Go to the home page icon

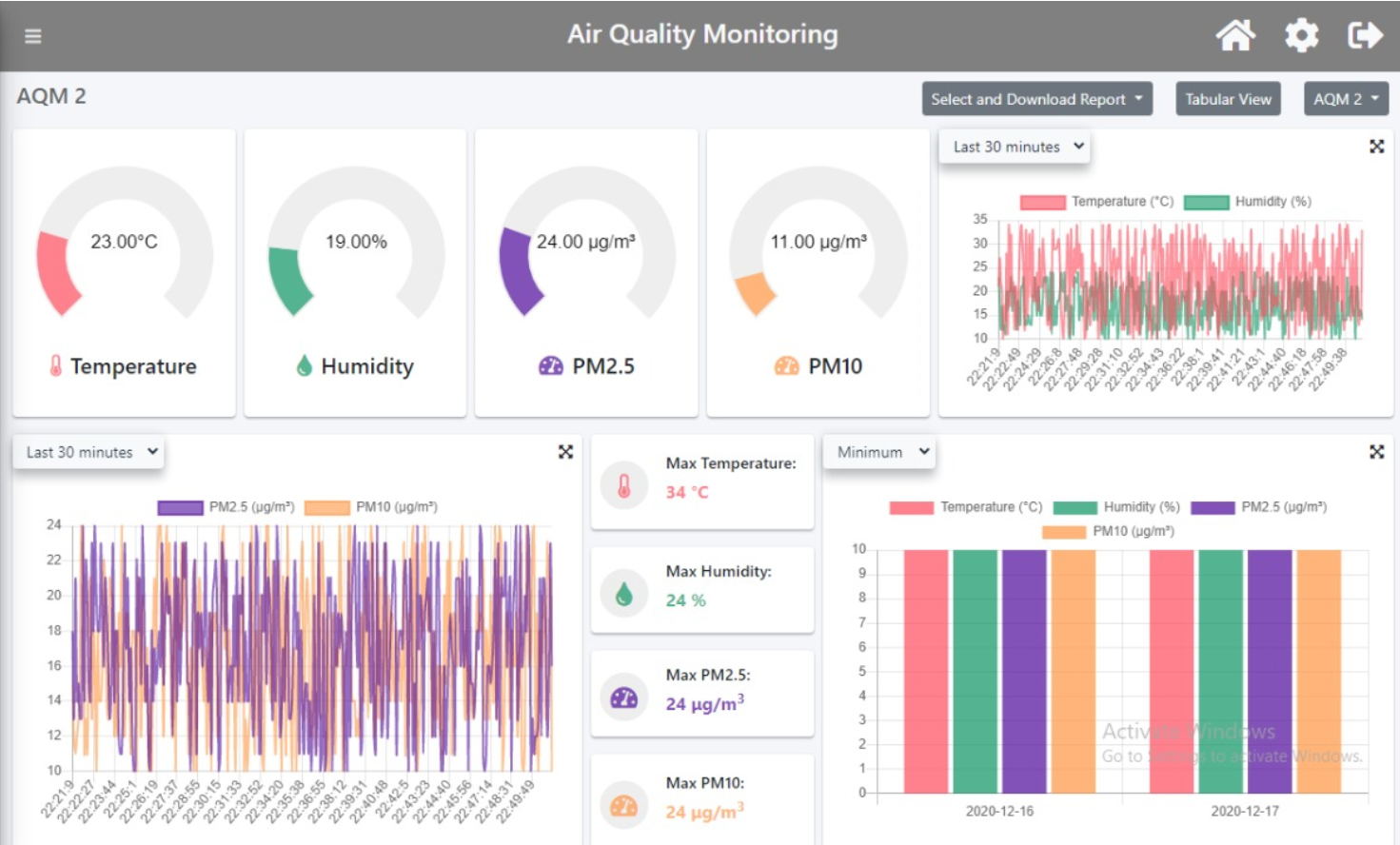click(x=1235, y=35)
